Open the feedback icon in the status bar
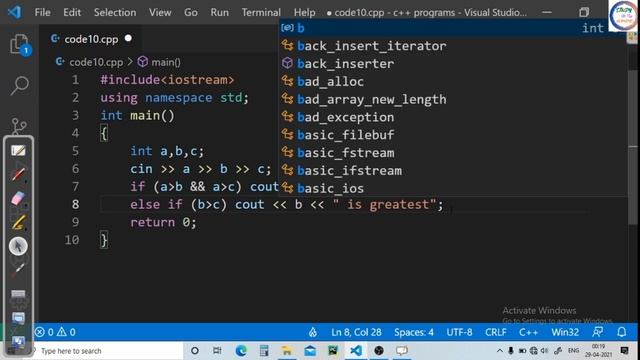The image size is (640, 360). (598, 332)
